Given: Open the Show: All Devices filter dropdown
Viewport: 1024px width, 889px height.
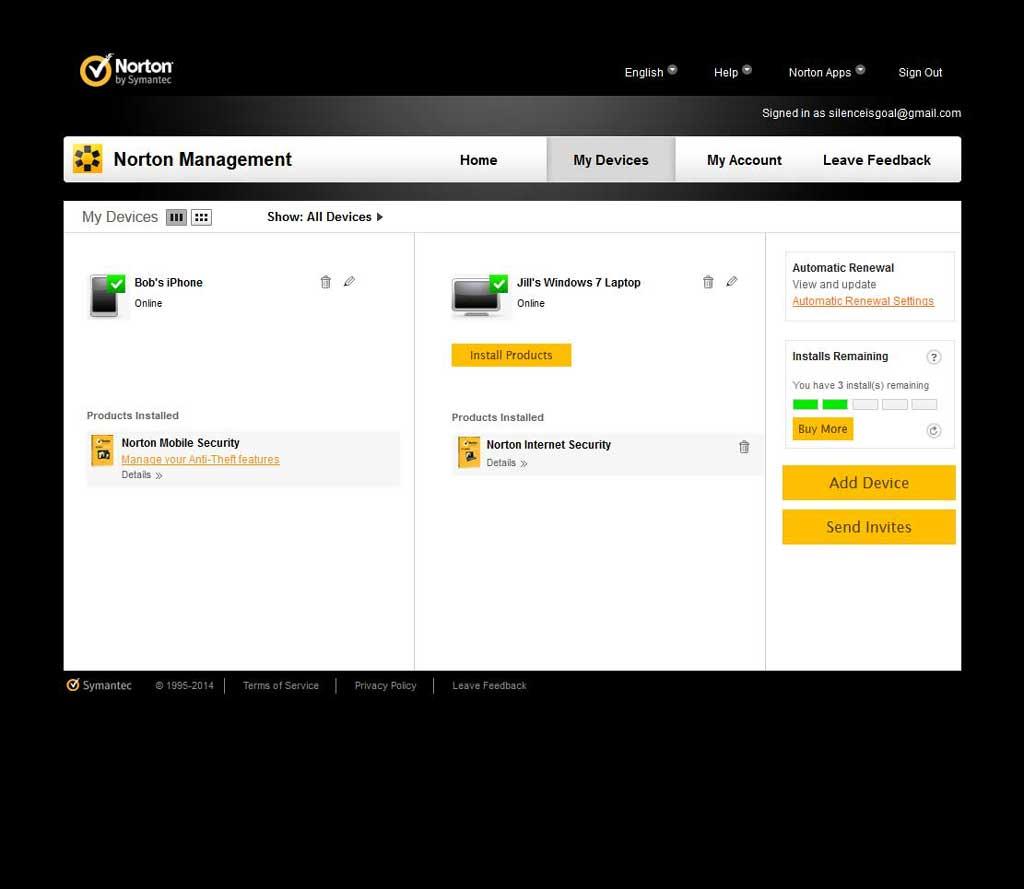Looking at the screenshot, I should (x=325, y=217).
